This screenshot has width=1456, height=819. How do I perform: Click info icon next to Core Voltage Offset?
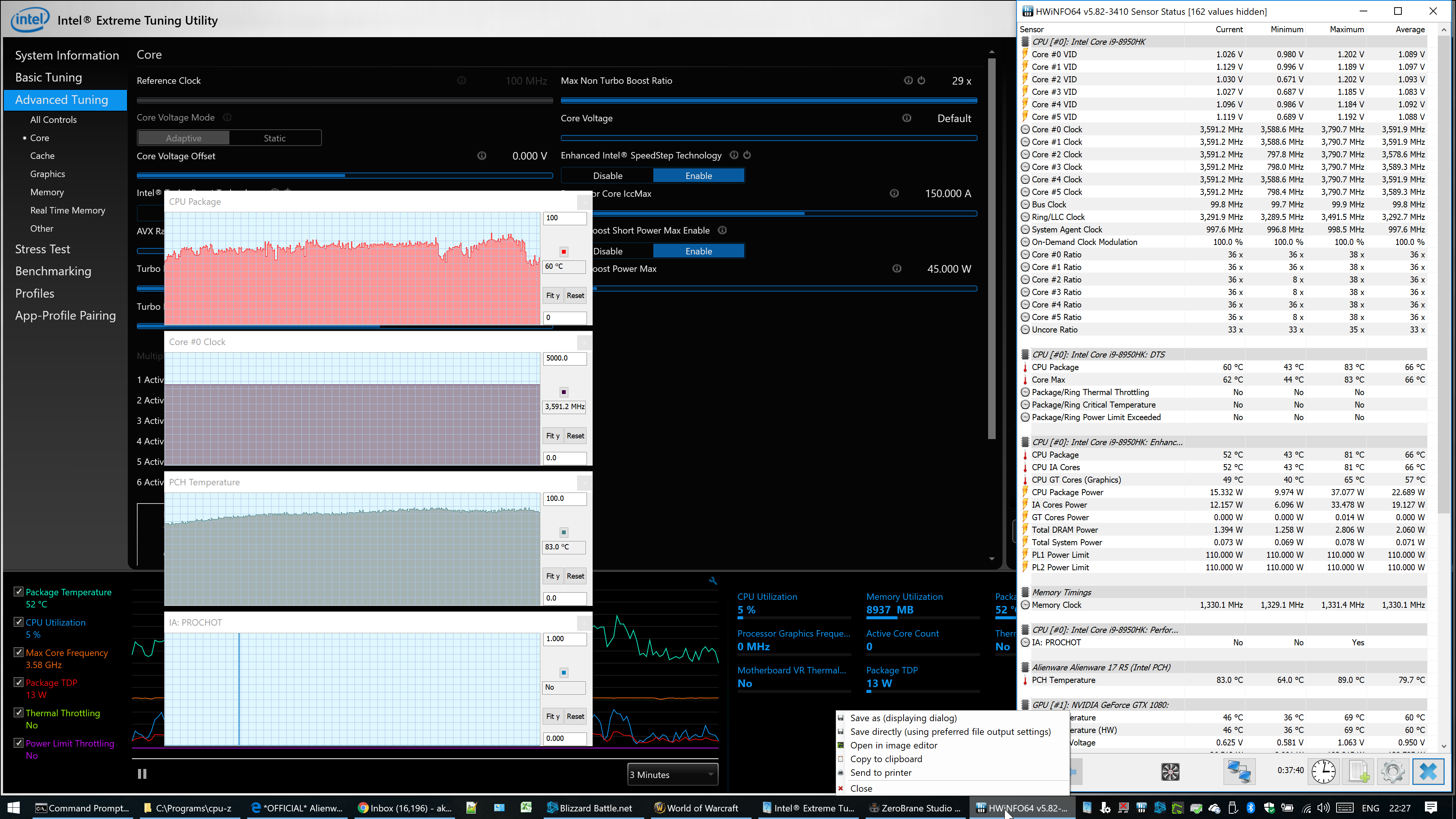(x=482, y=155)
